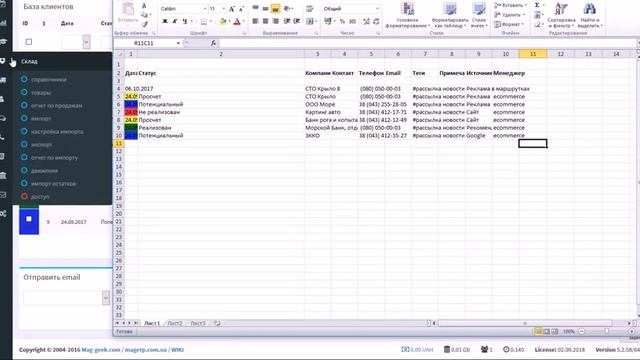Click the Вставить cells button in ribbon
Screen dimensions: 640x360
[510, 5]
